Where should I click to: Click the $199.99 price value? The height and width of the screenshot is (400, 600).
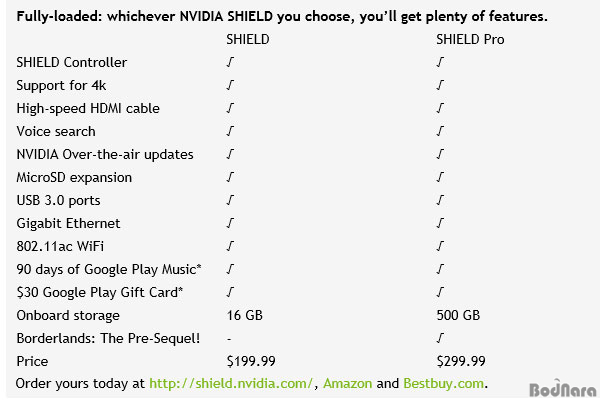coord(251,361)
